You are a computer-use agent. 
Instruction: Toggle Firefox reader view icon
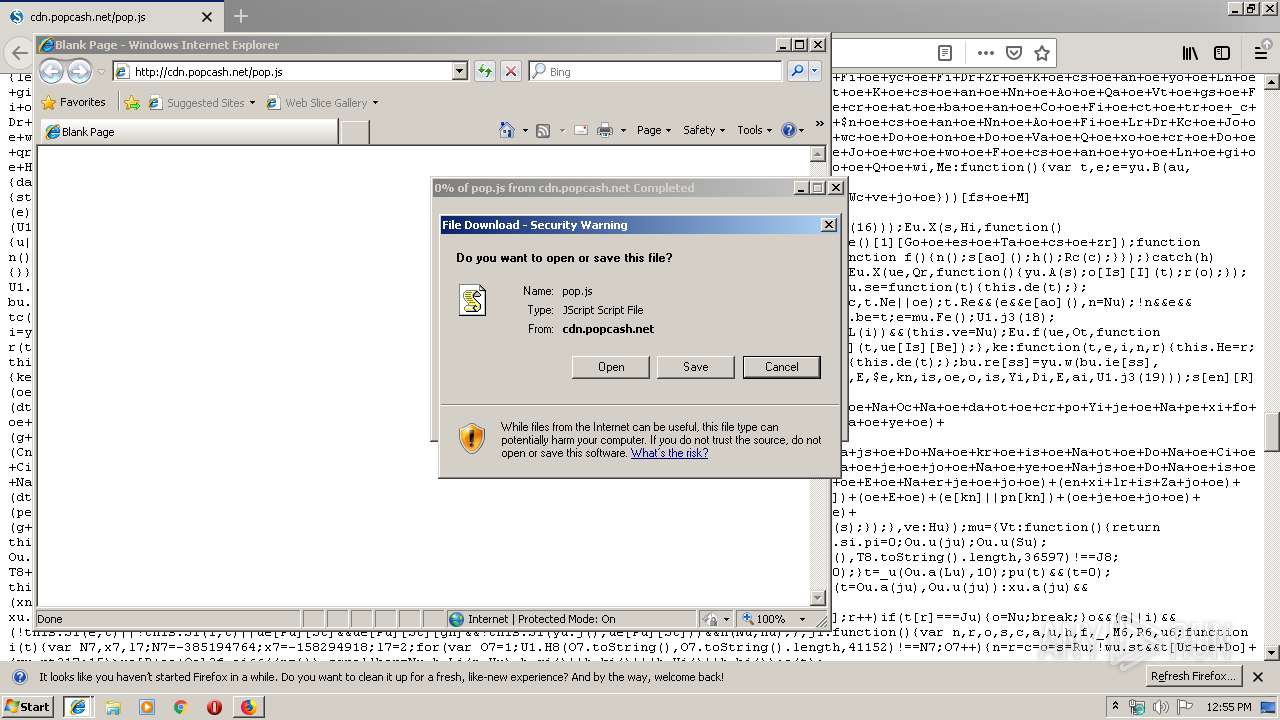pos(944,53)
